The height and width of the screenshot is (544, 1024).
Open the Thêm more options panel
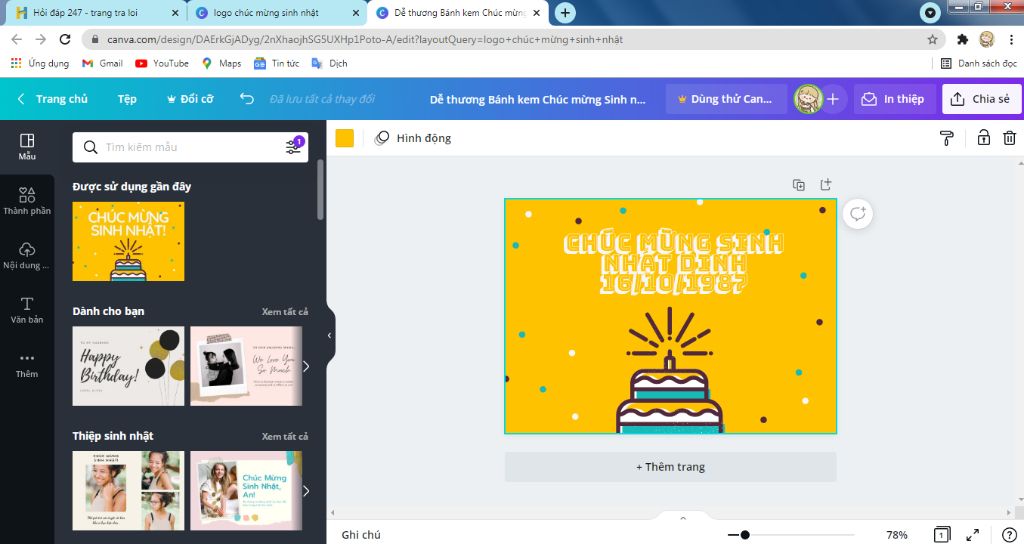tap(27, 364)
